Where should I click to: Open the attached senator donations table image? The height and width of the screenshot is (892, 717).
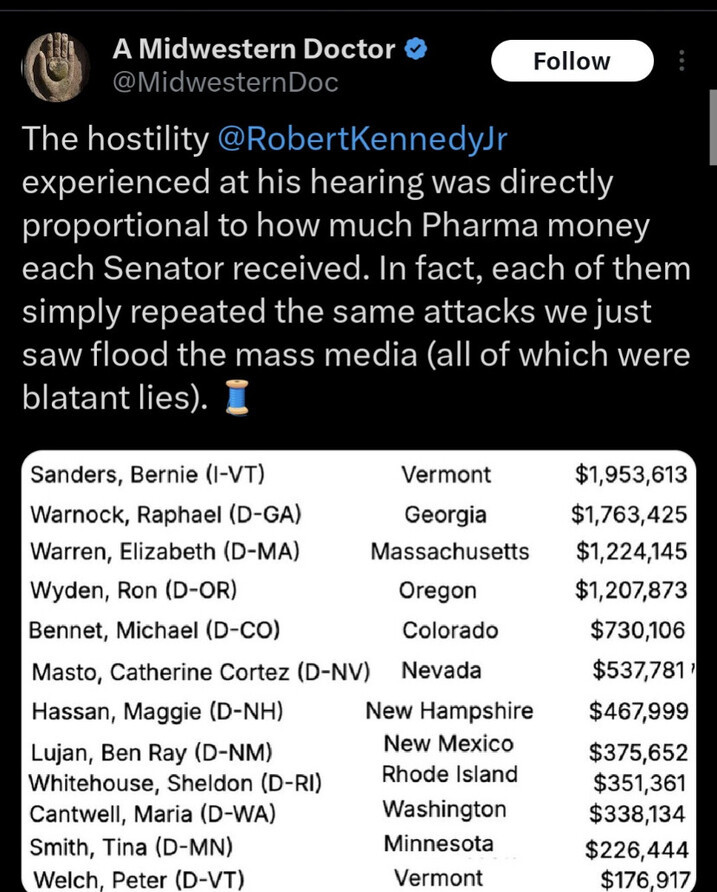tap(358, 671)
